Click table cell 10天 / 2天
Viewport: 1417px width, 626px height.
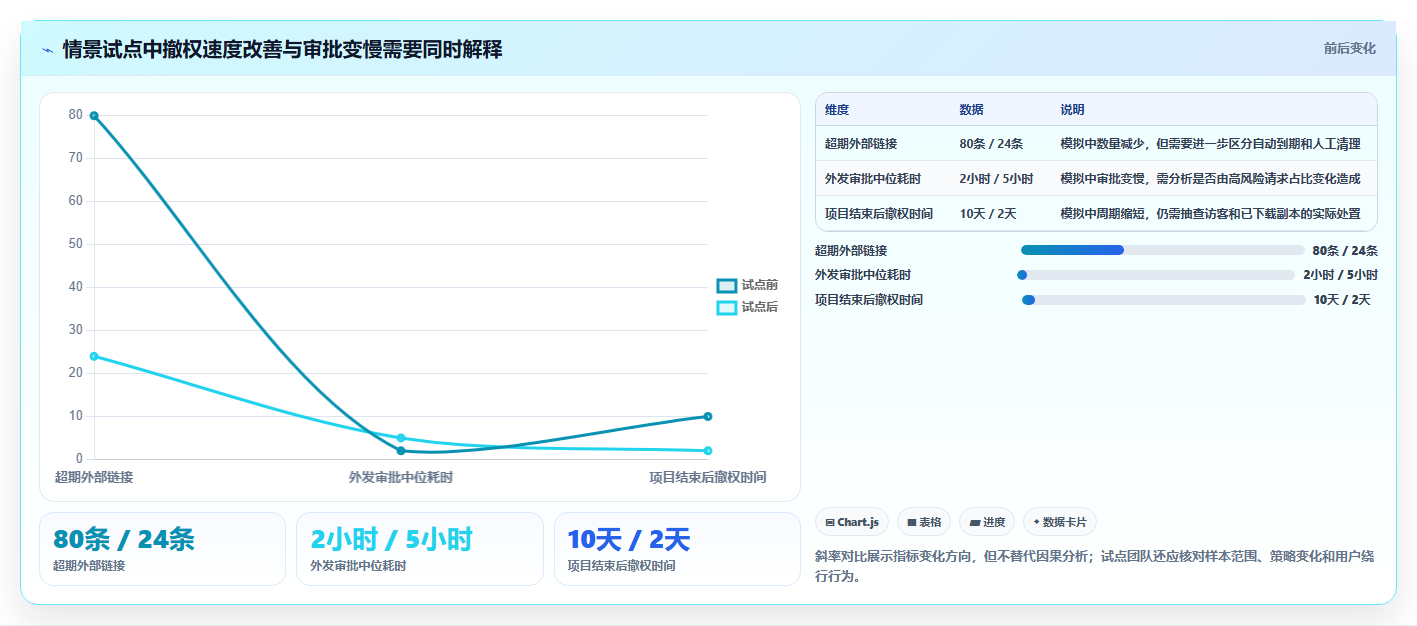pos(988,214)
